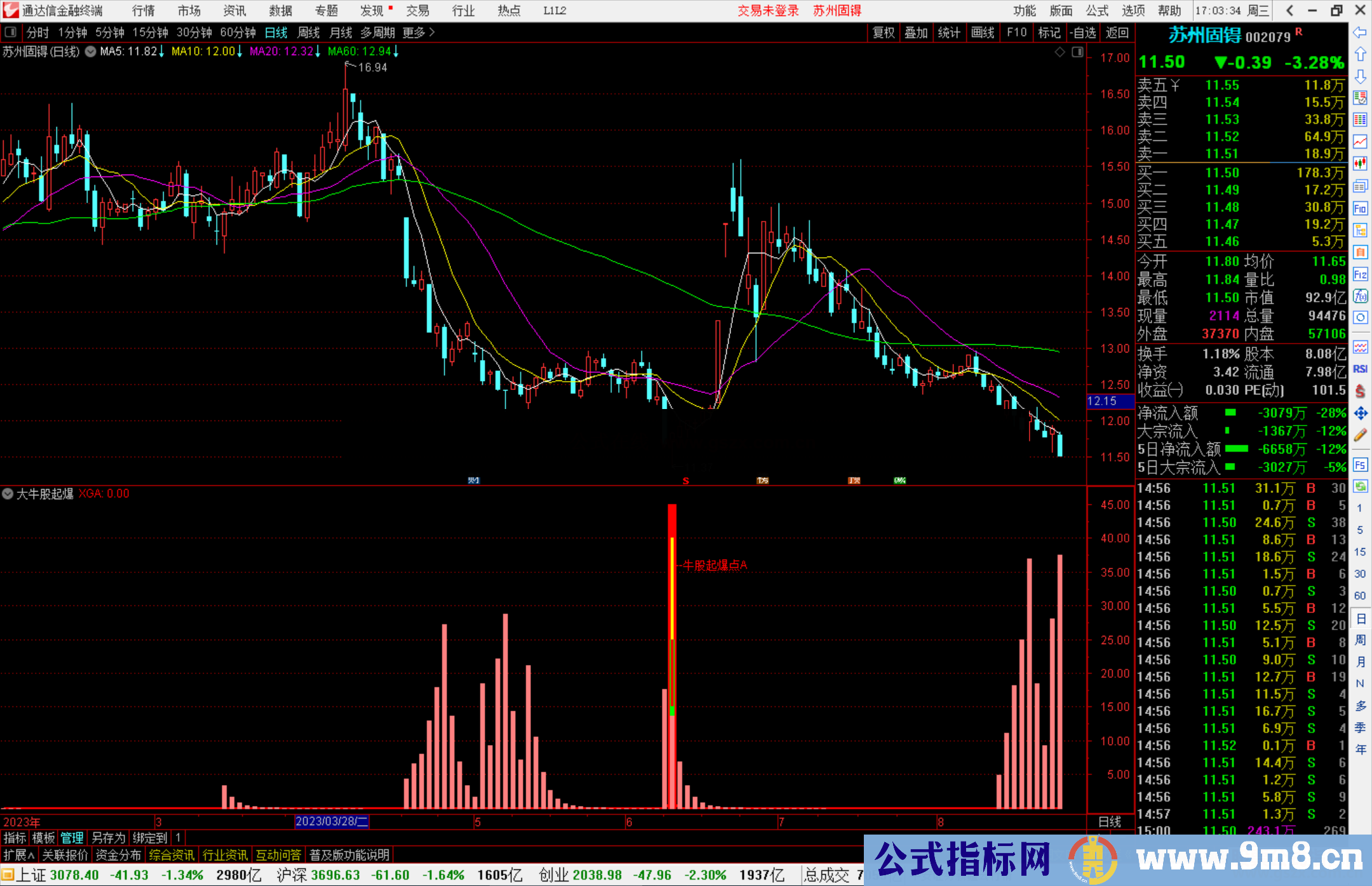The height and width of the screenshot is (886, 1372).
Task: Click the up arrow sidebar icon
Action: [1360, 55]
